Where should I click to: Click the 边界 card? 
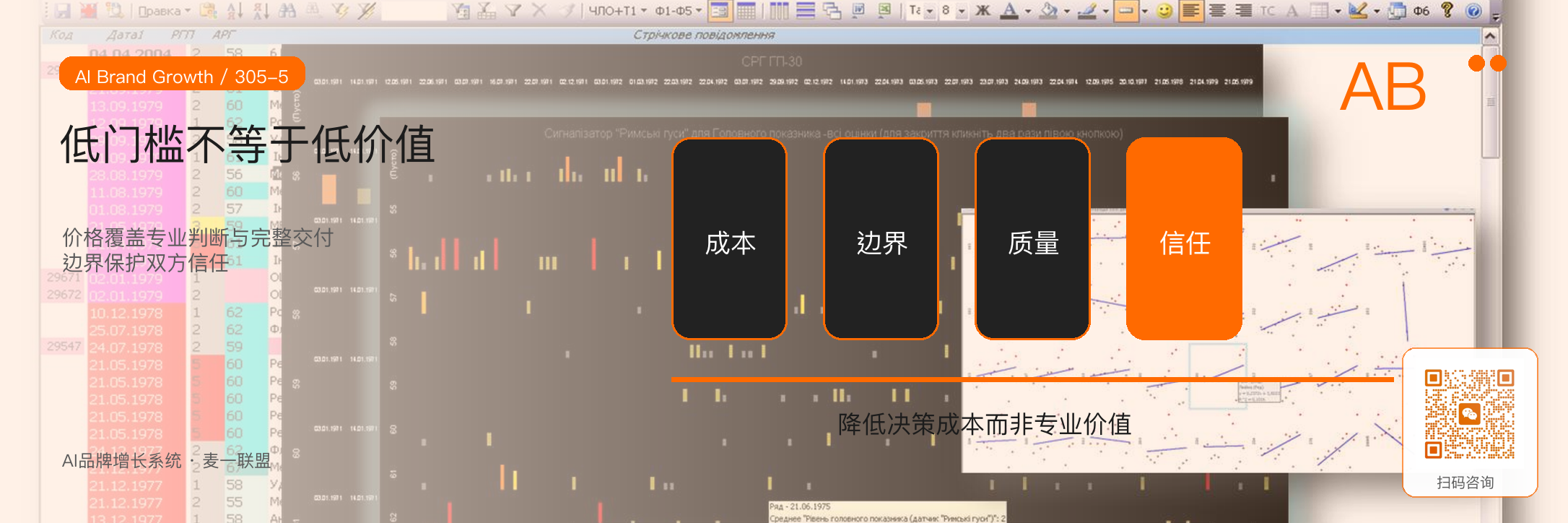[x=881, y=239]
